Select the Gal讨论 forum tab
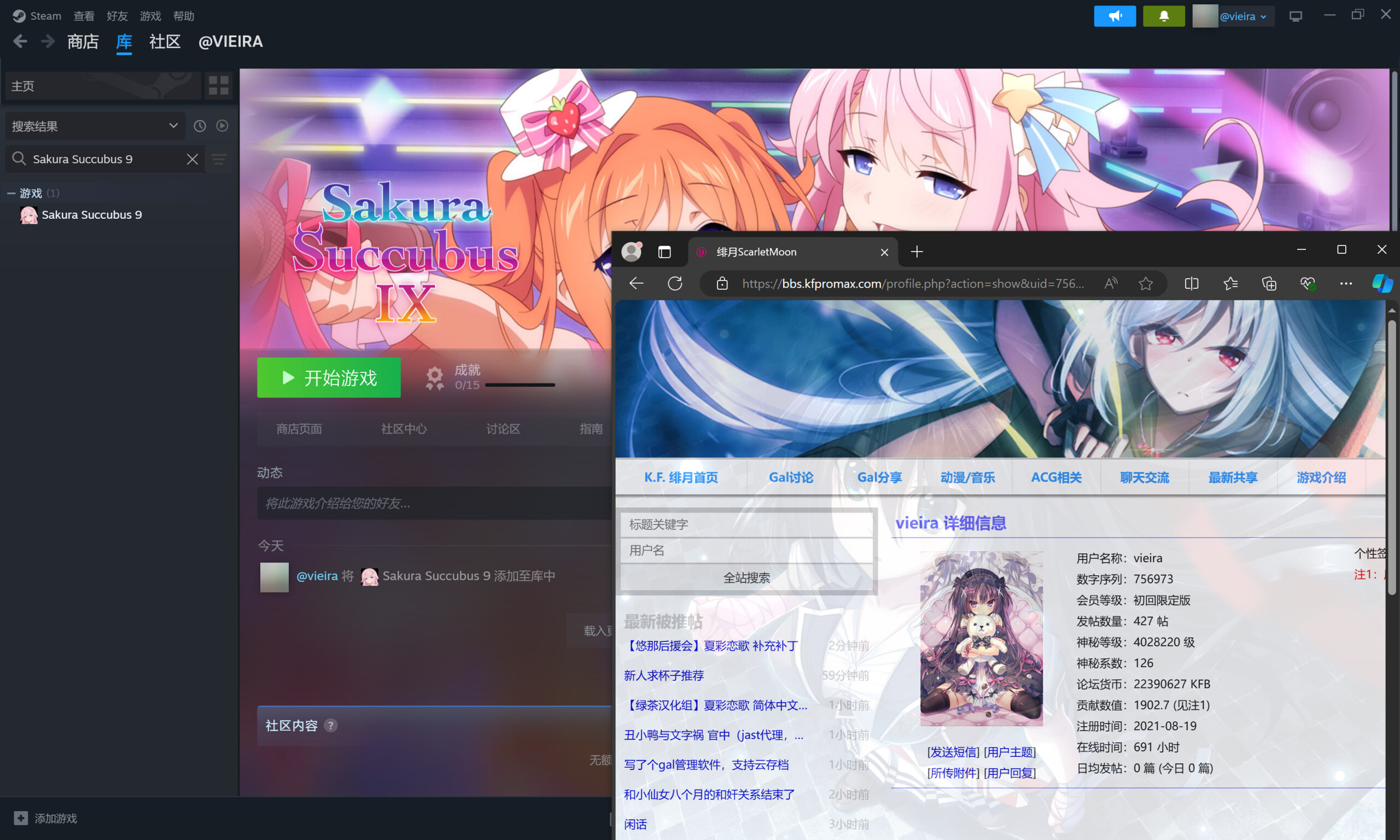Viewport: 1400px width, 840px height. 791,477
